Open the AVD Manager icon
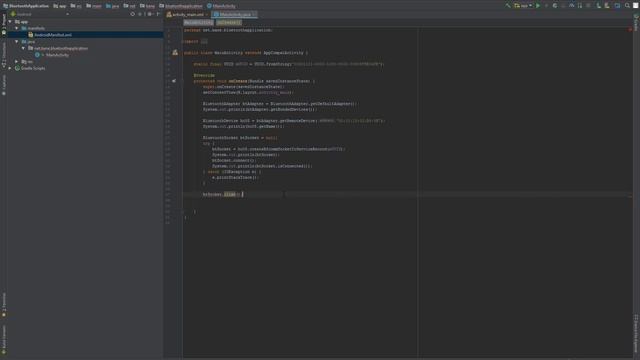The height and width of the screenshot is (360, 640). pyautogui.click(x=598, y=6)
